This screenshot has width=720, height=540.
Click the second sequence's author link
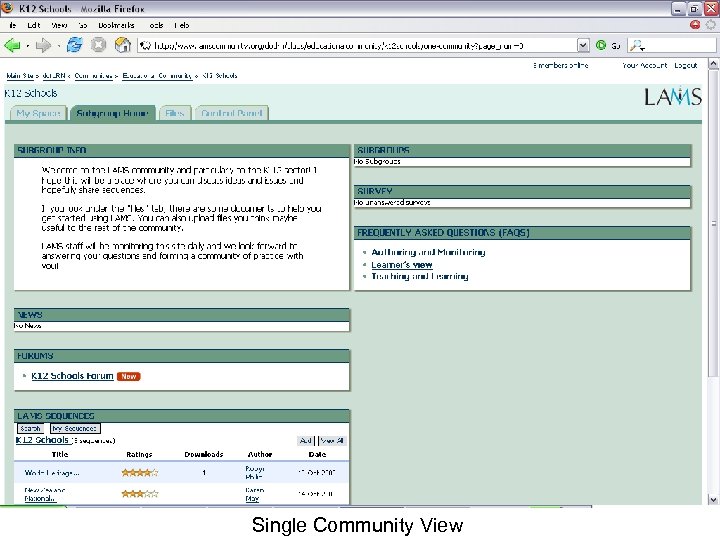tap(254, 494)
